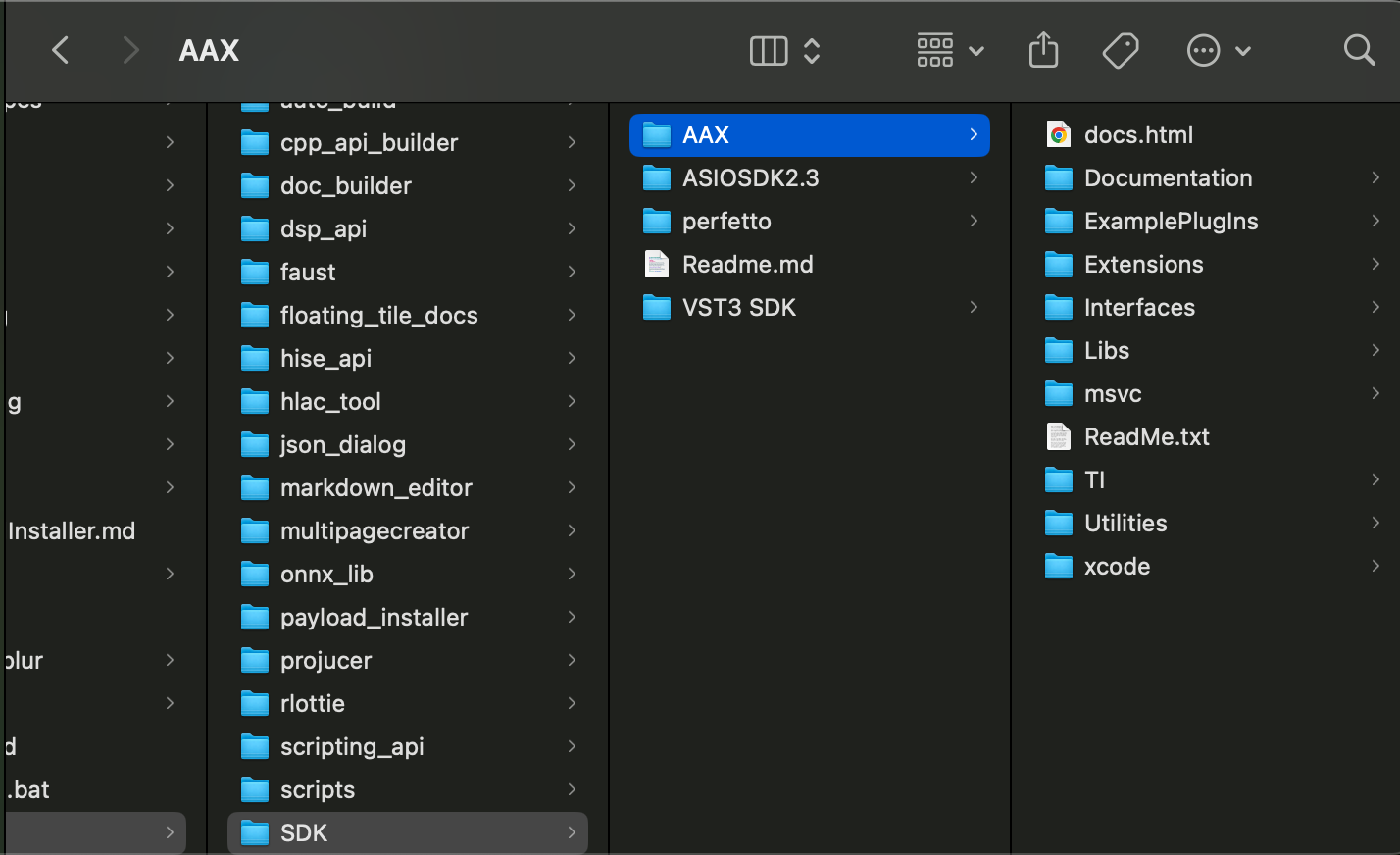Toggle the view switcher up-down arrows
The width and height of the screenshot is (1400, 855).
pyautogui.click(x=812, y=50)
